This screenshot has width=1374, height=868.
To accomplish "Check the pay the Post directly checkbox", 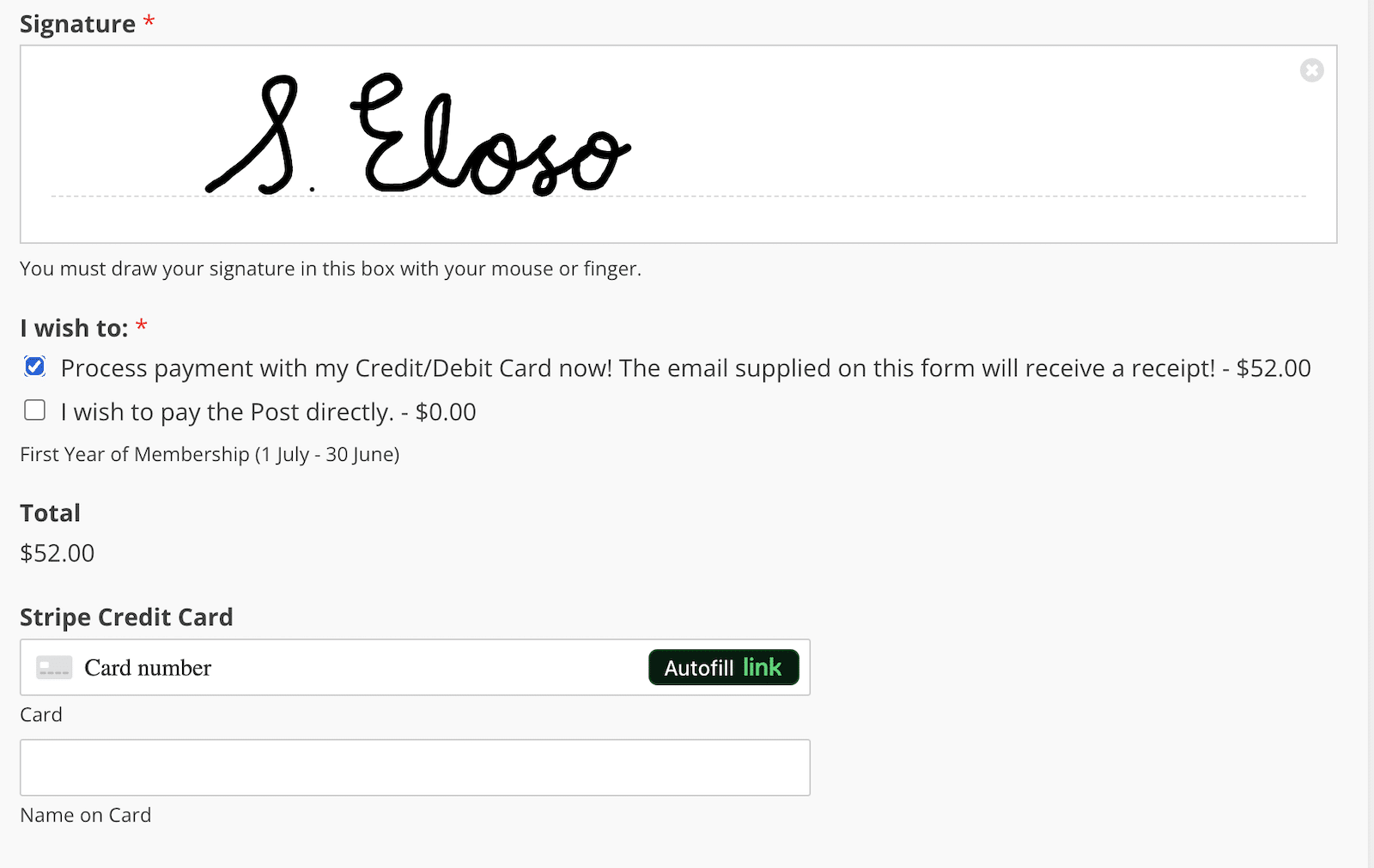I will [x=35, y=410].
